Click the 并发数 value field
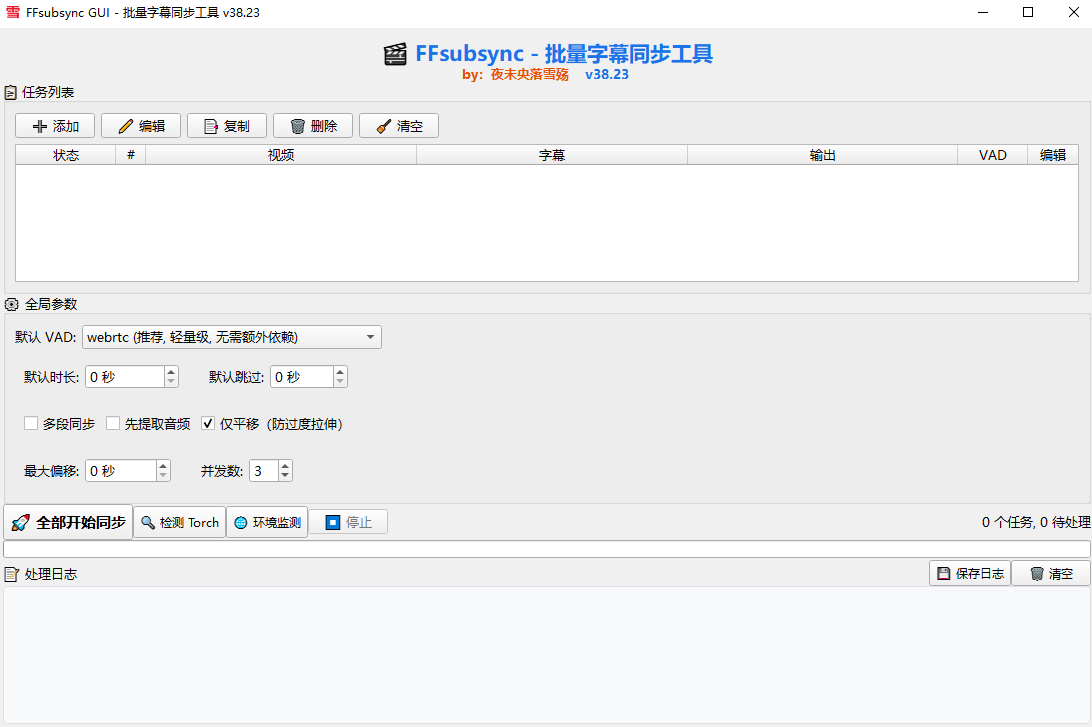 point(264,471)
